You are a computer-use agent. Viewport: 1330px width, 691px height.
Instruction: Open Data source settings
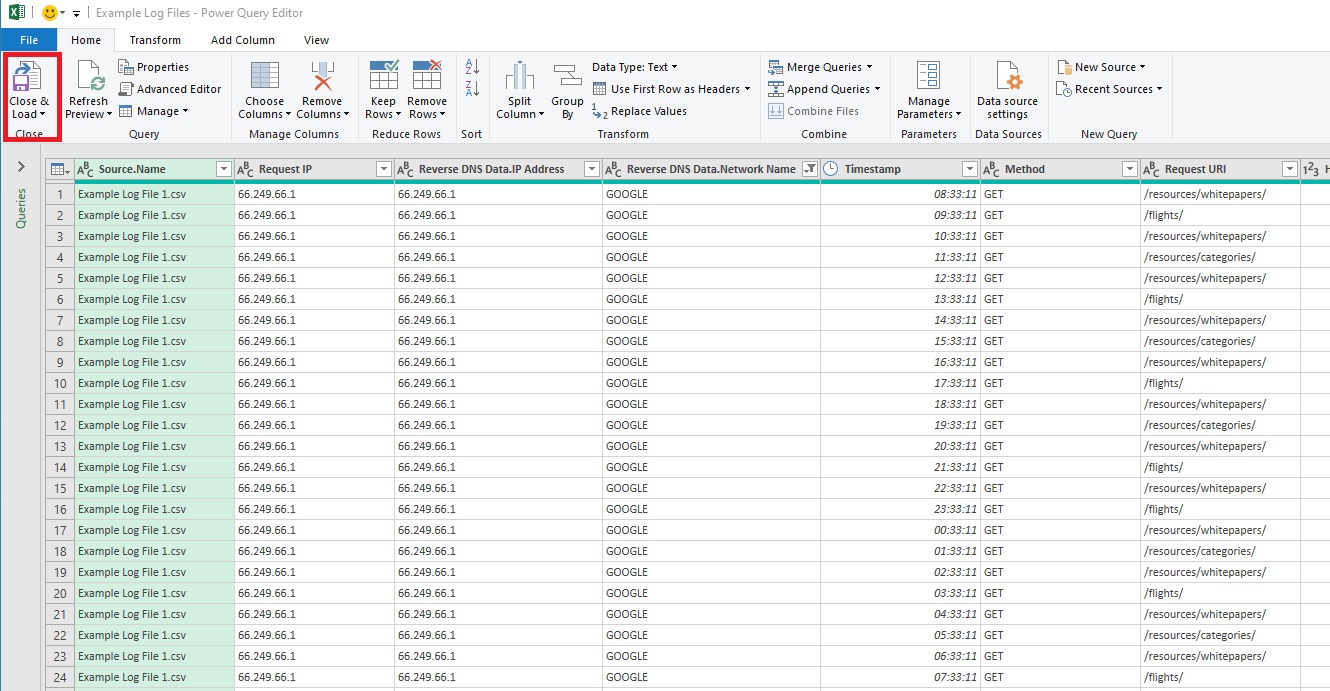coord(1007,90)
